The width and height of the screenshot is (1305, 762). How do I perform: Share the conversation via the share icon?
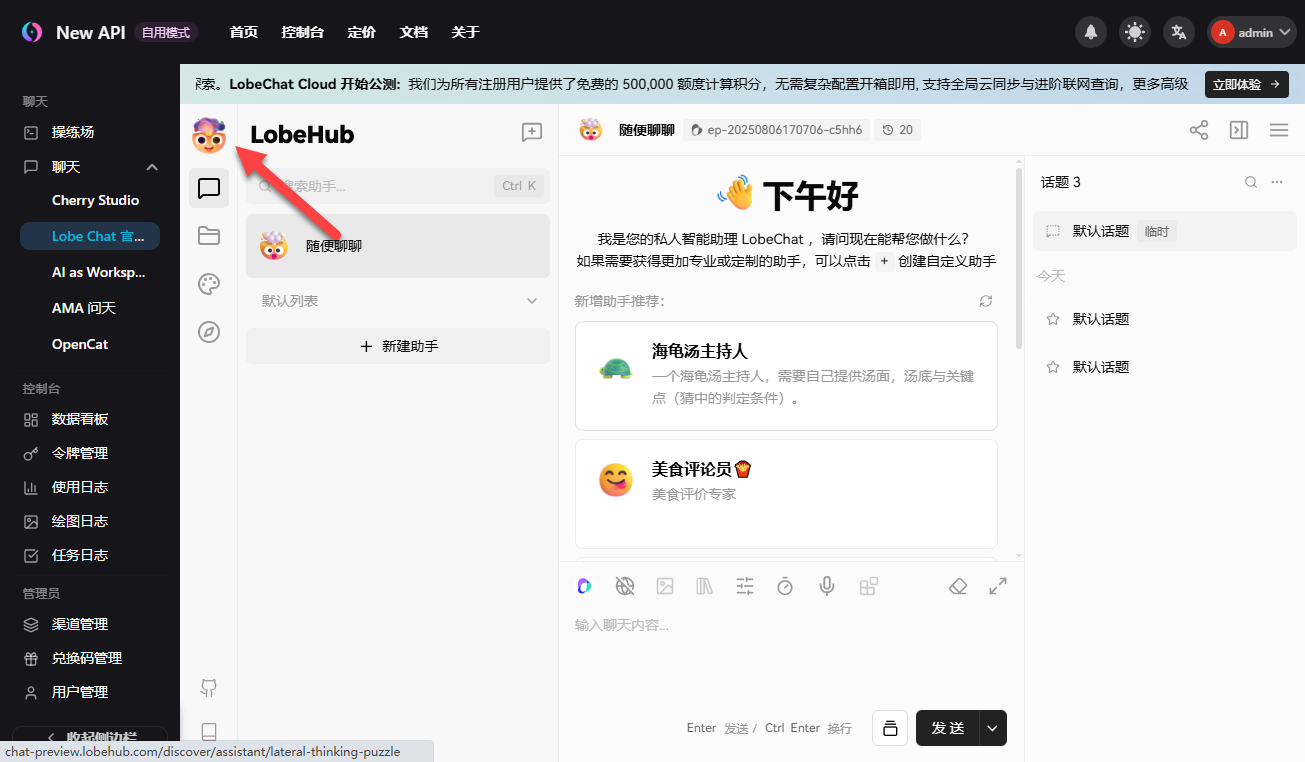[1198, 130]
